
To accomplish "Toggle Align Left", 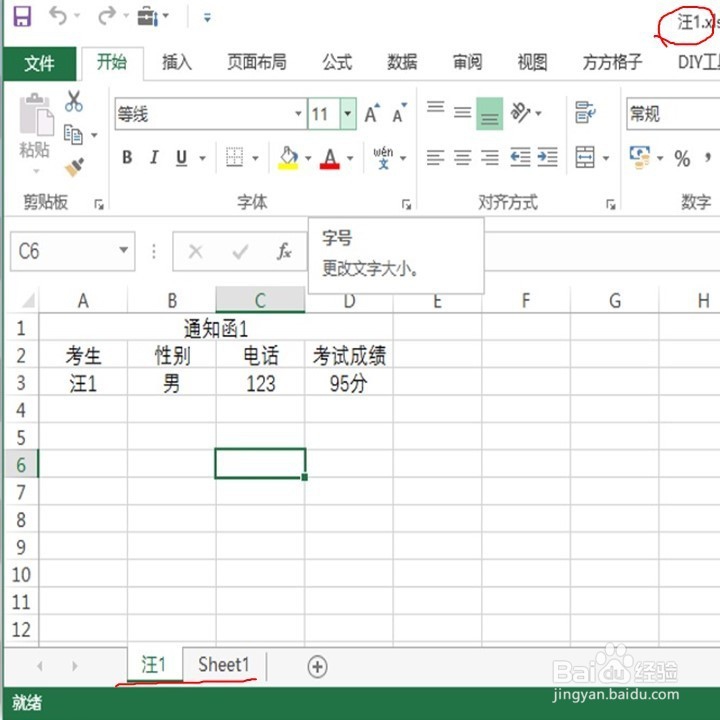I will [x=435, y=158].
